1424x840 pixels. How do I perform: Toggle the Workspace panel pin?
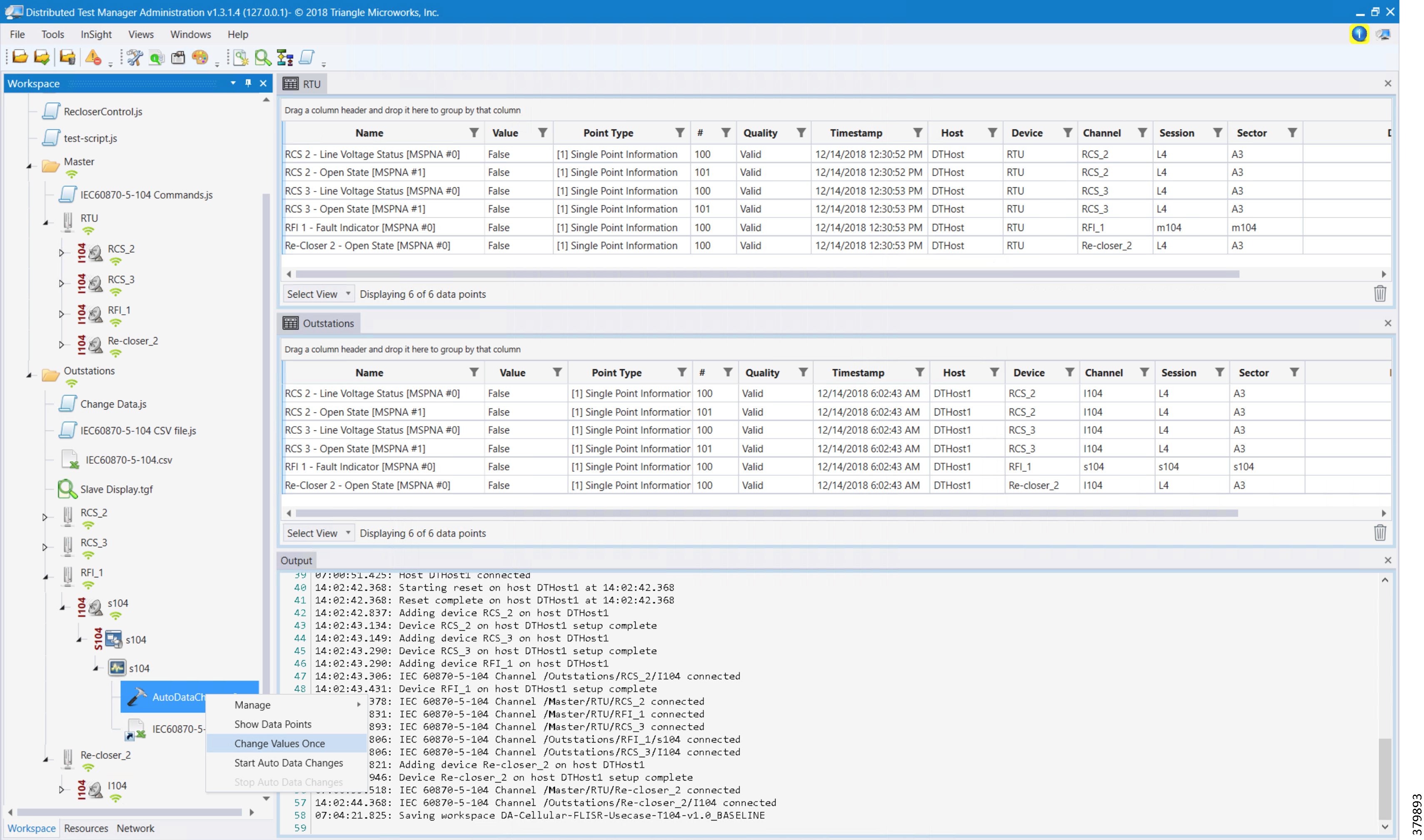point(248,83)
